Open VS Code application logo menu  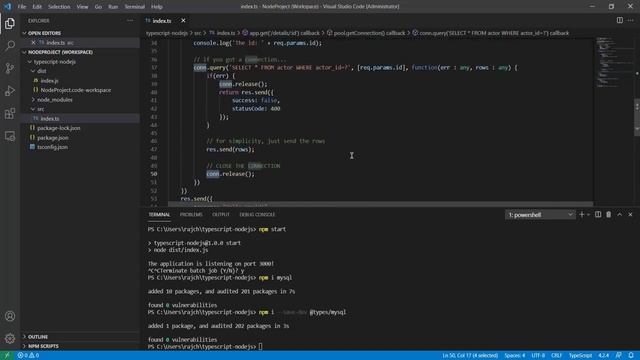click(7, 7)
